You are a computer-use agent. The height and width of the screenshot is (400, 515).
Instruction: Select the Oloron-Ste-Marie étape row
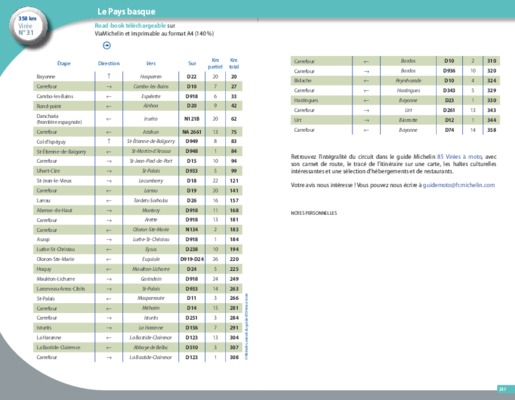click(x=138, y=259)
